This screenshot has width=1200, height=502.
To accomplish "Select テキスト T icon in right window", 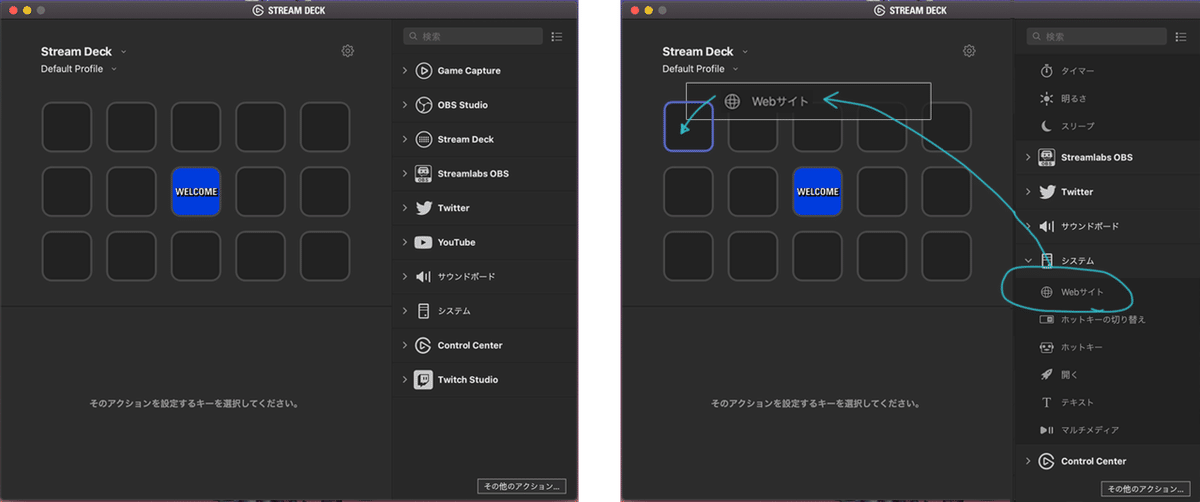I will tap(1047, 402).
